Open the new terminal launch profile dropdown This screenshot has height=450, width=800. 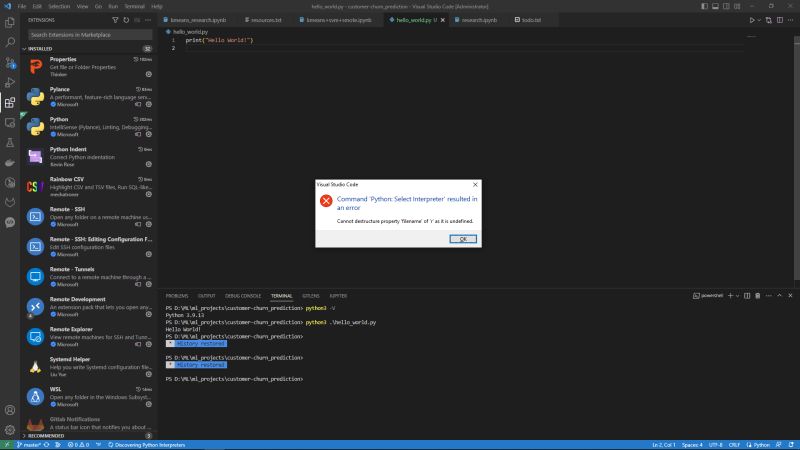click(737, 296)
